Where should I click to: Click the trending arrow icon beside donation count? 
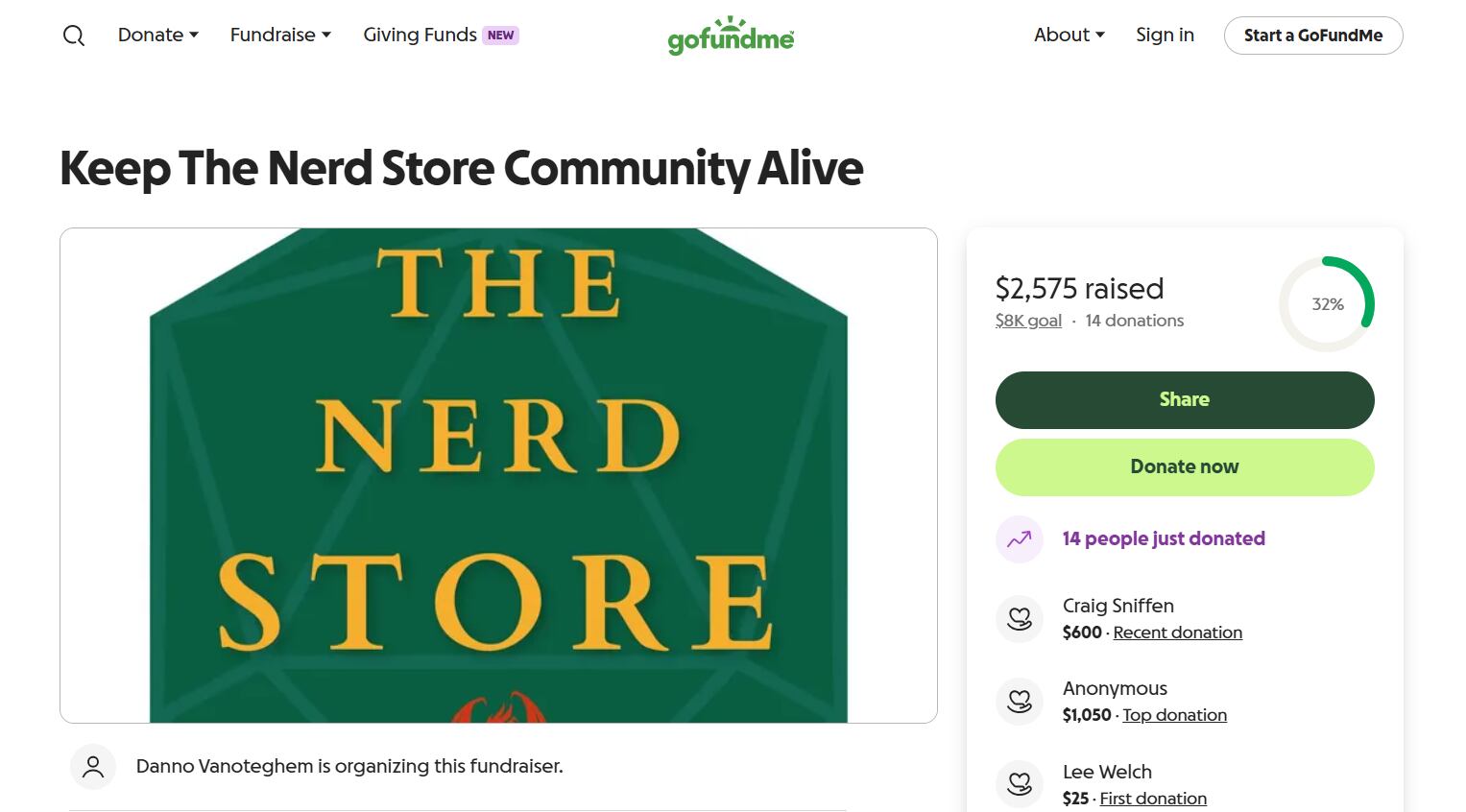(1019, 538)
